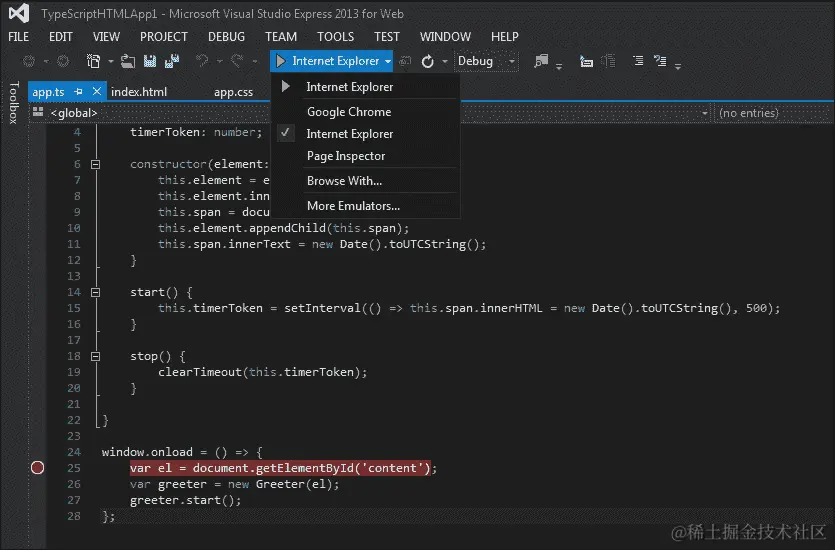Click the greeter.start(); line
The image size is (835, 550).
point(185,500)
